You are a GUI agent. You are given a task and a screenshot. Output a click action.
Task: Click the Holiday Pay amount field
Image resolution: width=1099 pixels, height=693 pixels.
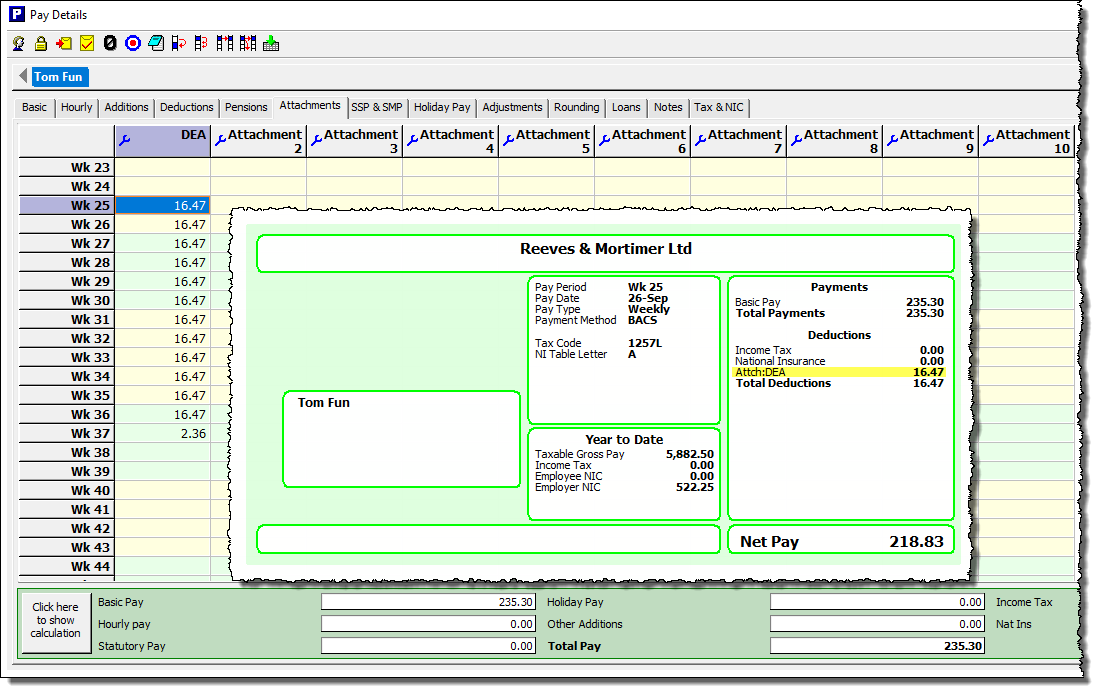pyautogui.click(x=877, y=602)
